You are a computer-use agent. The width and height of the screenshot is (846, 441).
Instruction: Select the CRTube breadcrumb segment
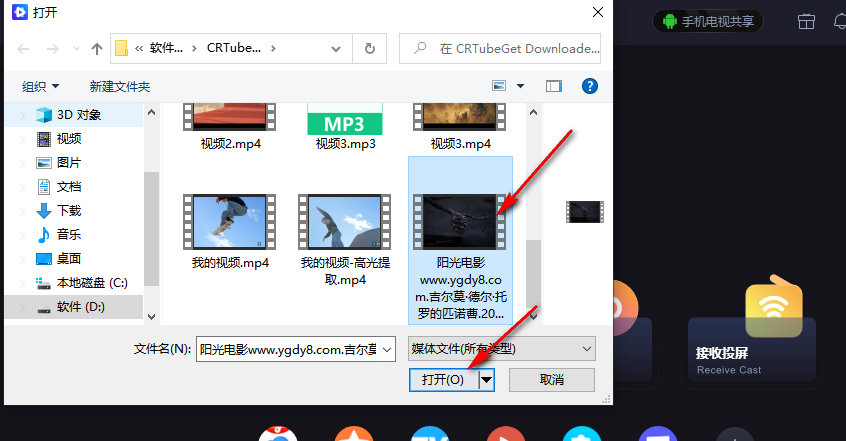click(234, 48)
